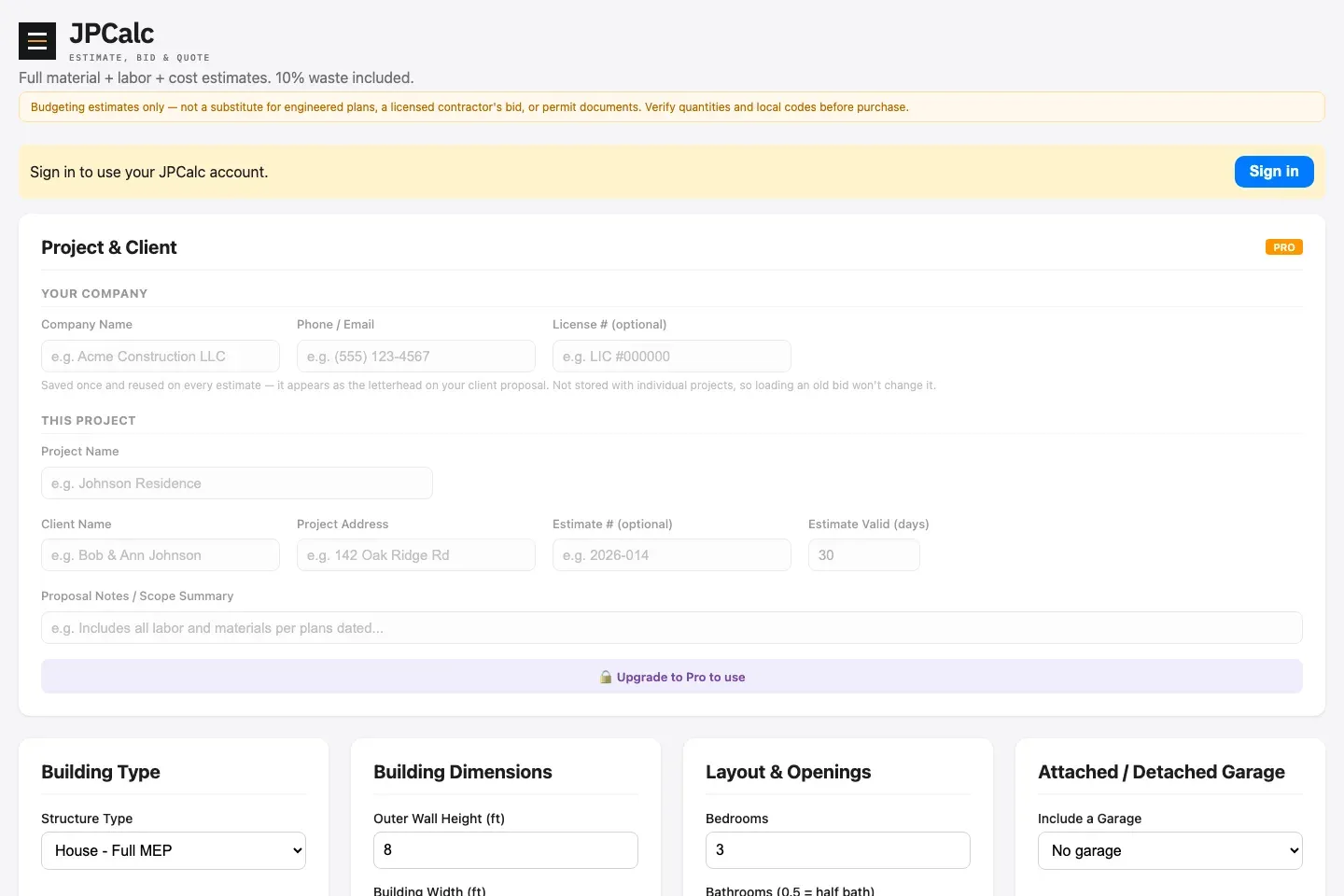The image size is (1344, 896).
Task: Click the 'ESTIMATE, BID & QUOTE' subtitle
Action: (140, 58)
